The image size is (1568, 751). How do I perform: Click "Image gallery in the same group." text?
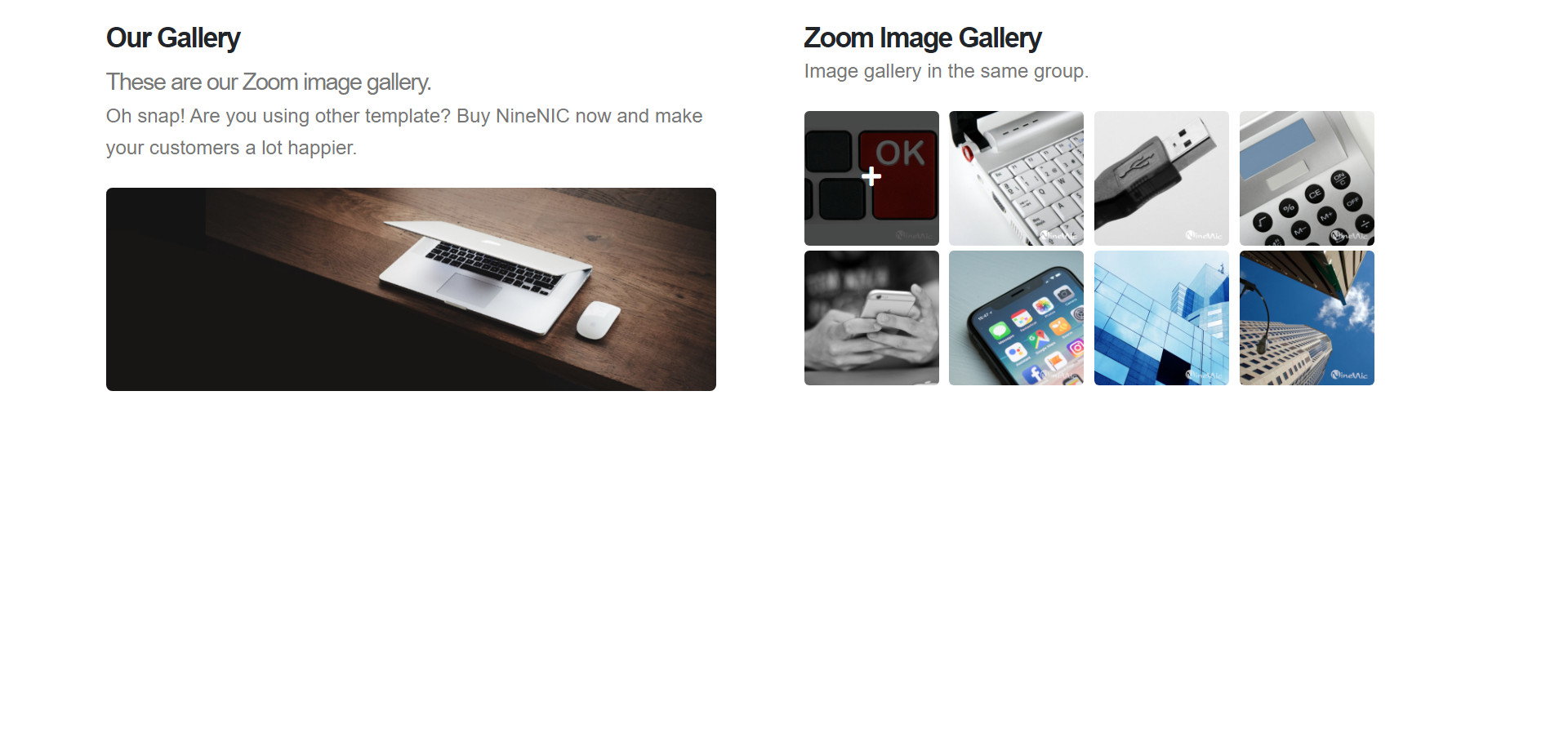point(946,71)
